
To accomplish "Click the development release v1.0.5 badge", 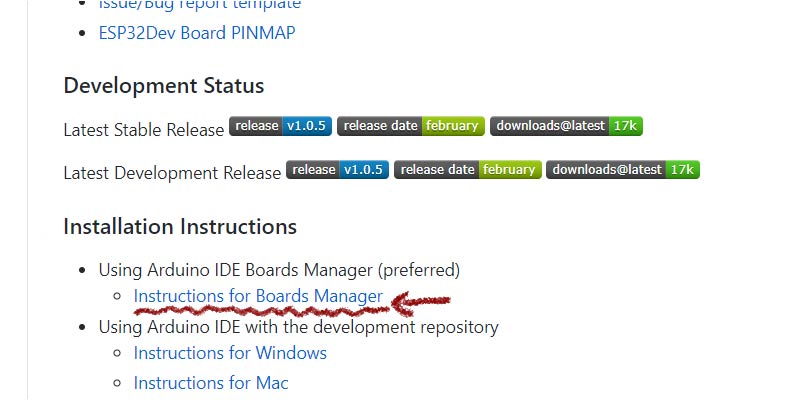I will 337,170.
